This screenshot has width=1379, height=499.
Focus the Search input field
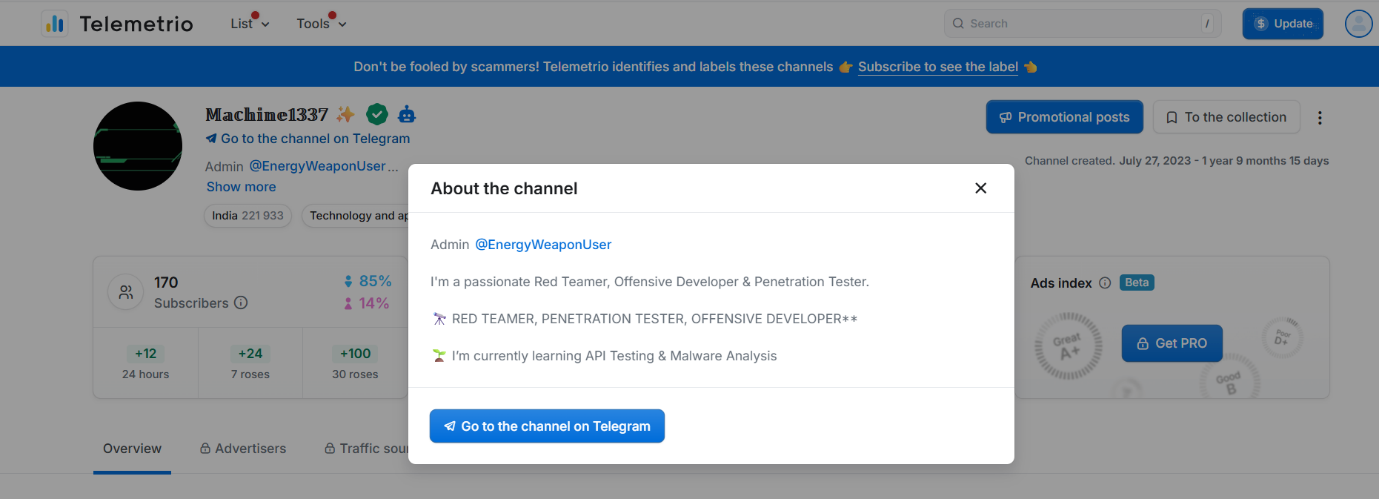[1083, 23]
